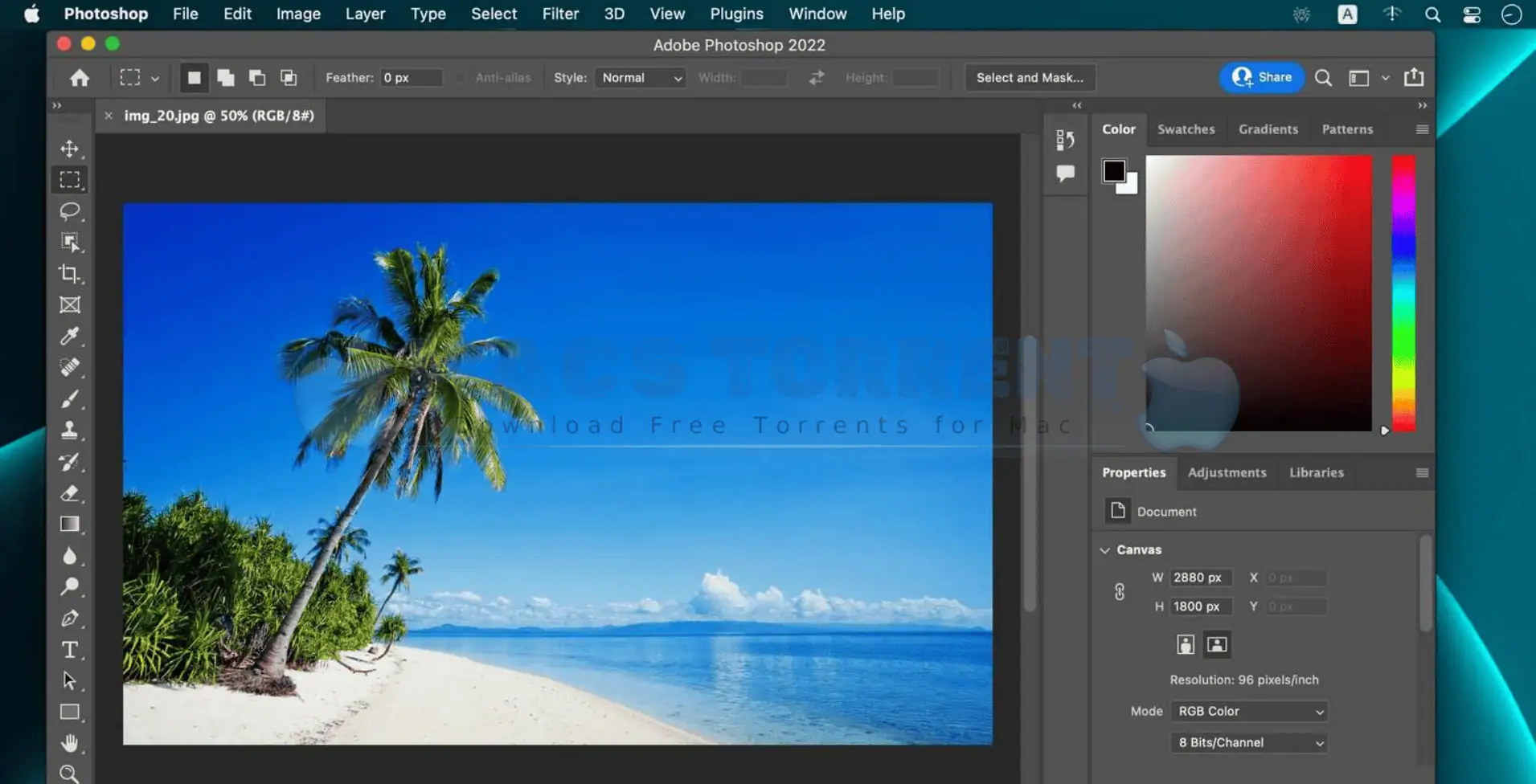
Task: Open the Filter menu
Action: [560, 14]
